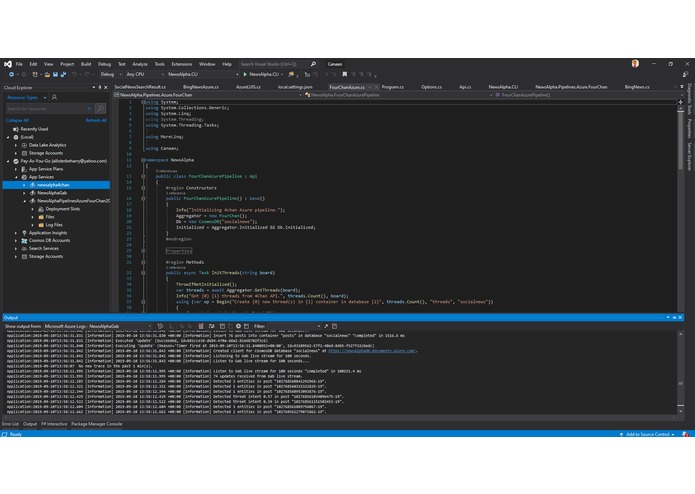Open the FourChanAzurePipeline() member dropdown
Image resolution: width=695 pixels, height=494 pixels.
click(587, 95)
